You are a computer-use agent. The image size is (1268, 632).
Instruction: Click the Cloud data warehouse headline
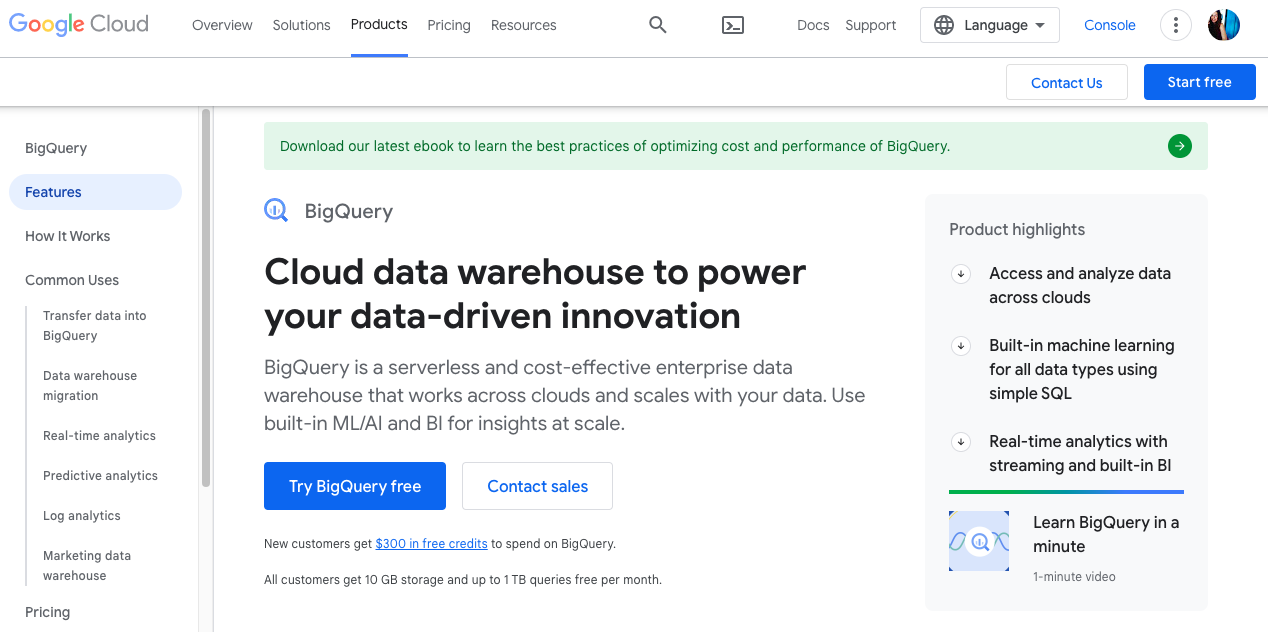[535, 294]
